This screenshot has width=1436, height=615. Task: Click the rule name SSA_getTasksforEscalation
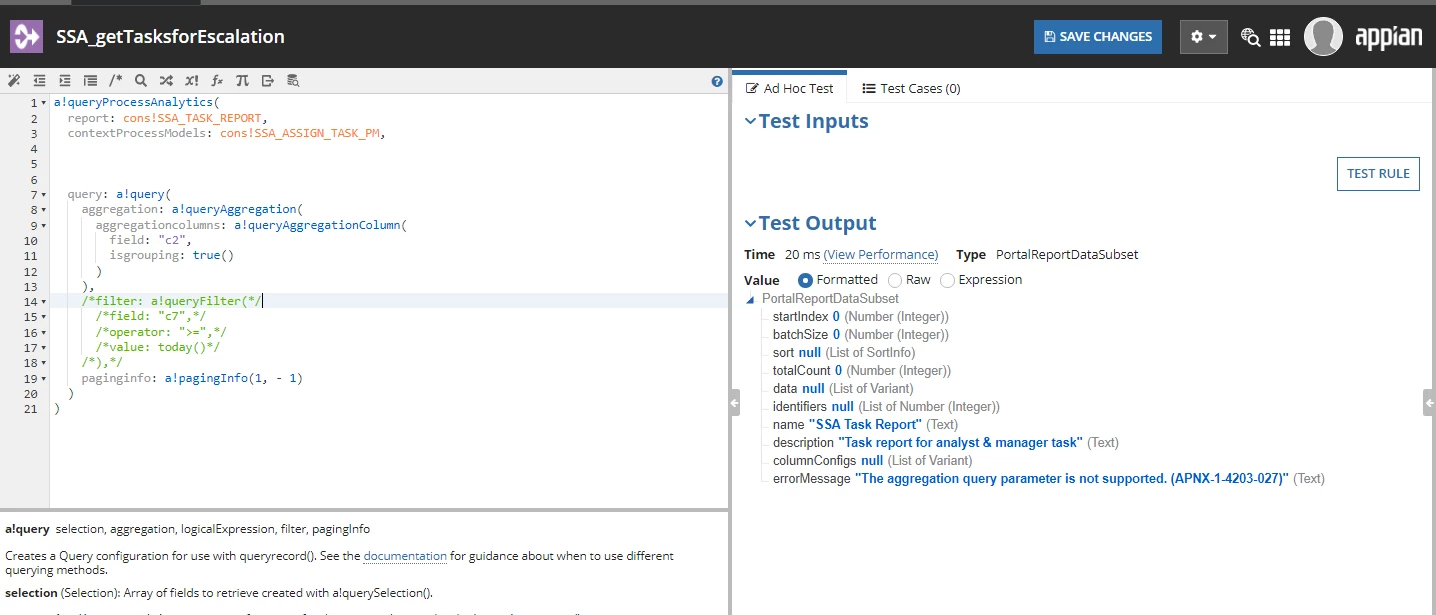[x=170, y=37]
